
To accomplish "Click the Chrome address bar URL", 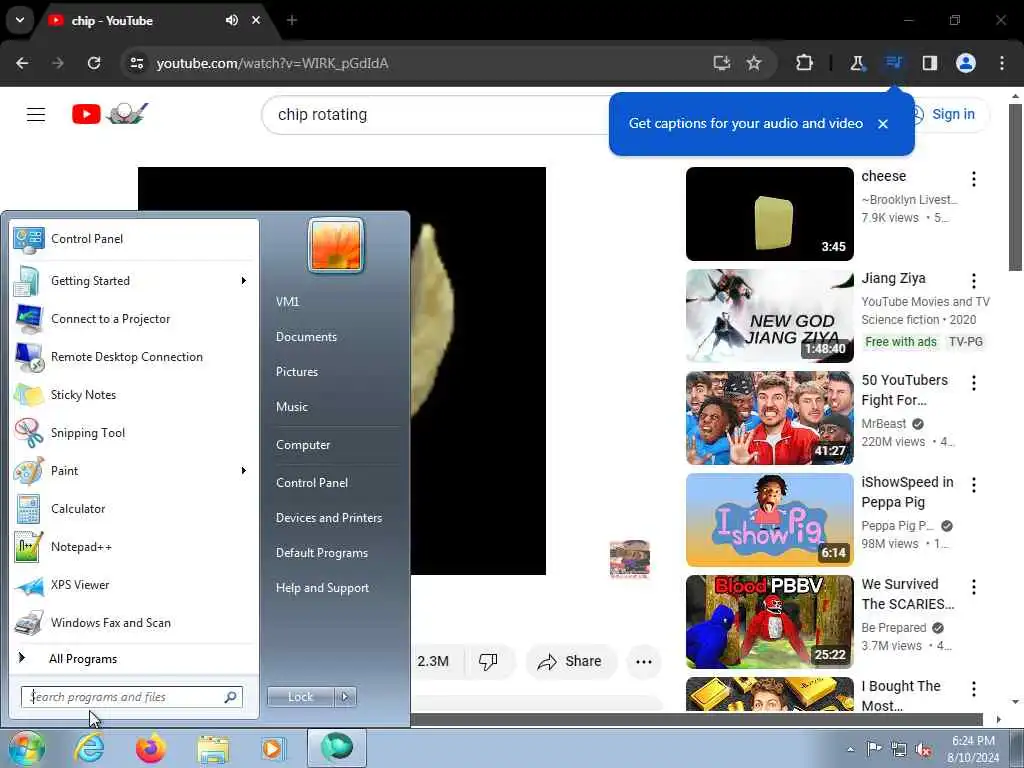I will pos(272,63).
